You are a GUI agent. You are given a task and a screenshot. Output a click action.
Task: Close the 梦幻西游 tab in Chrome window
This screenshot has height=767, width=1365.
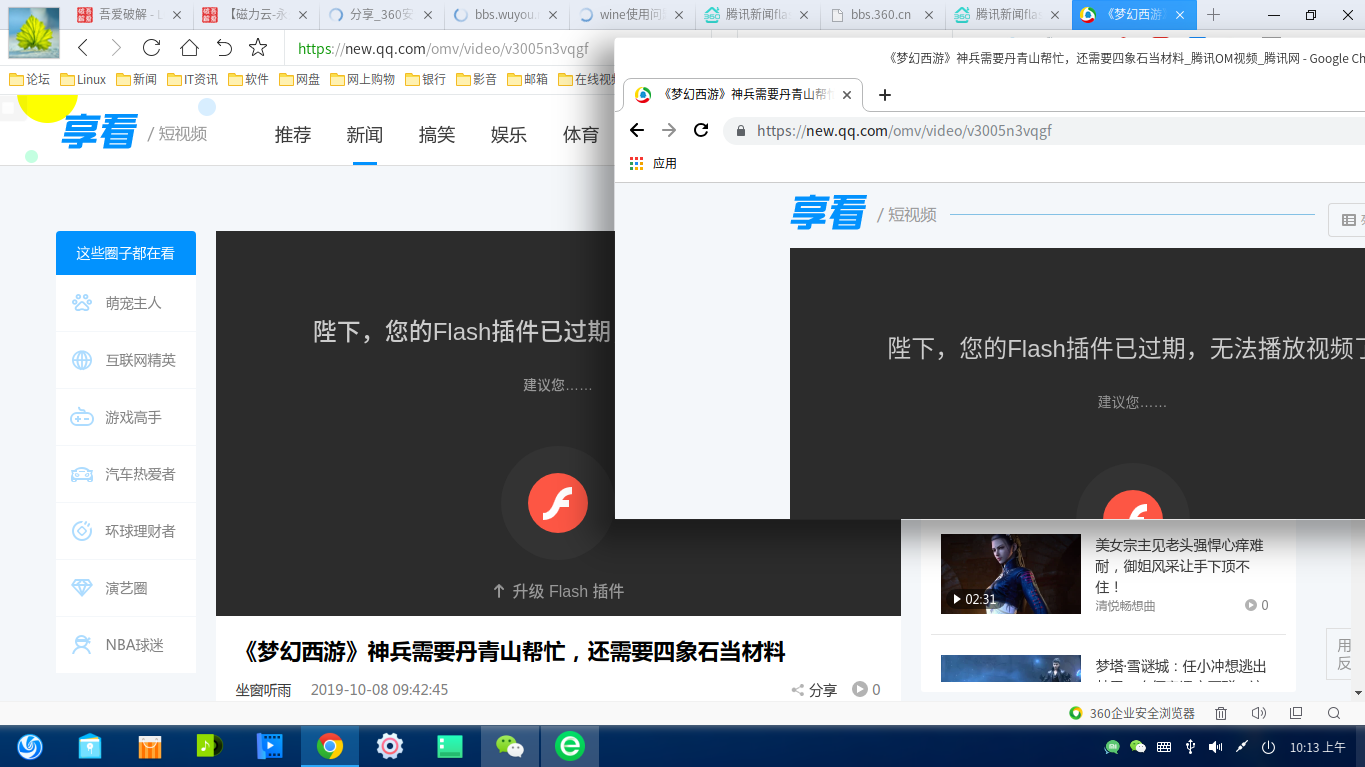847,95
